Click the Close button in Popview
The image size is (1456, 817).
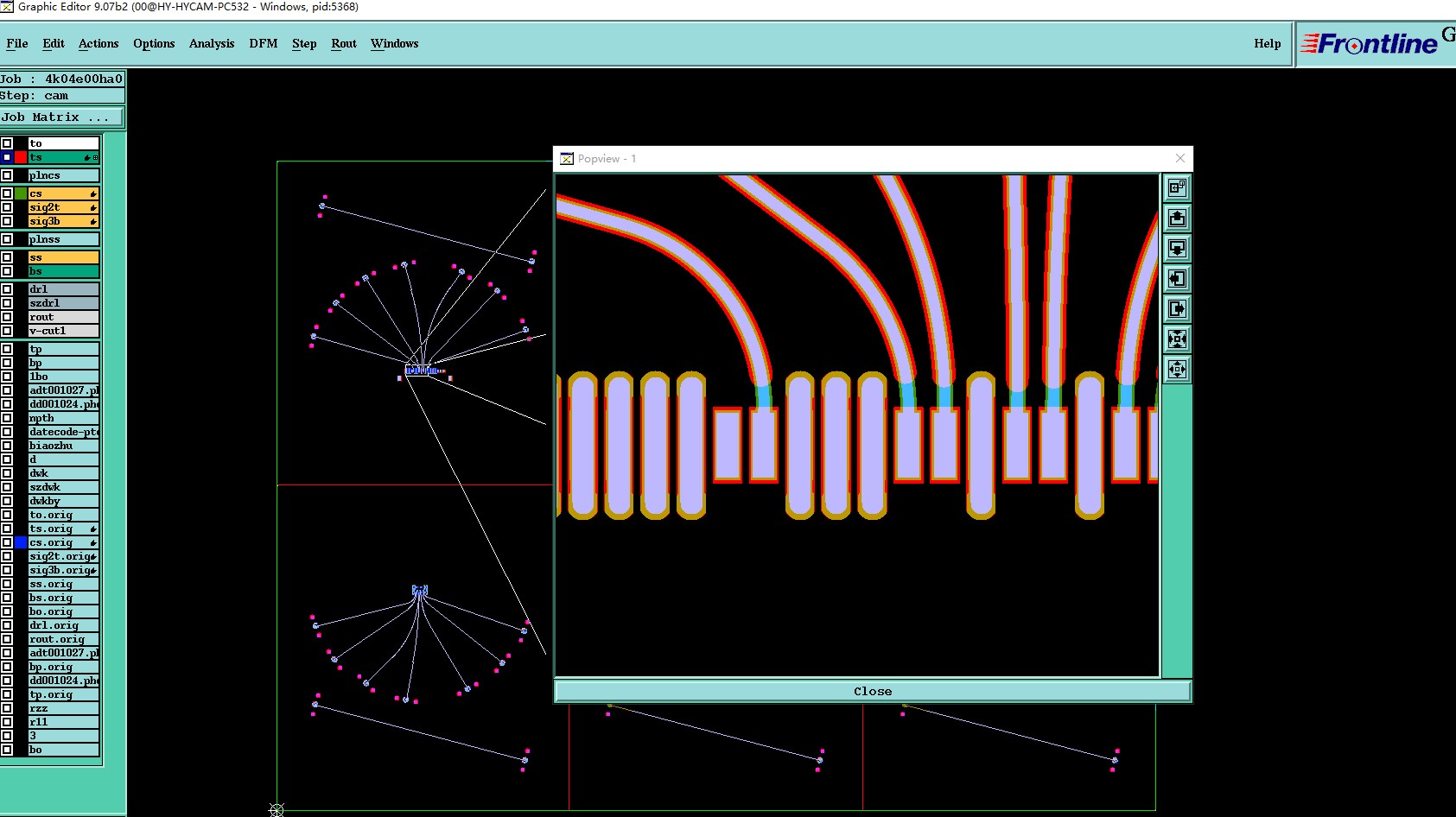point(873,691)
